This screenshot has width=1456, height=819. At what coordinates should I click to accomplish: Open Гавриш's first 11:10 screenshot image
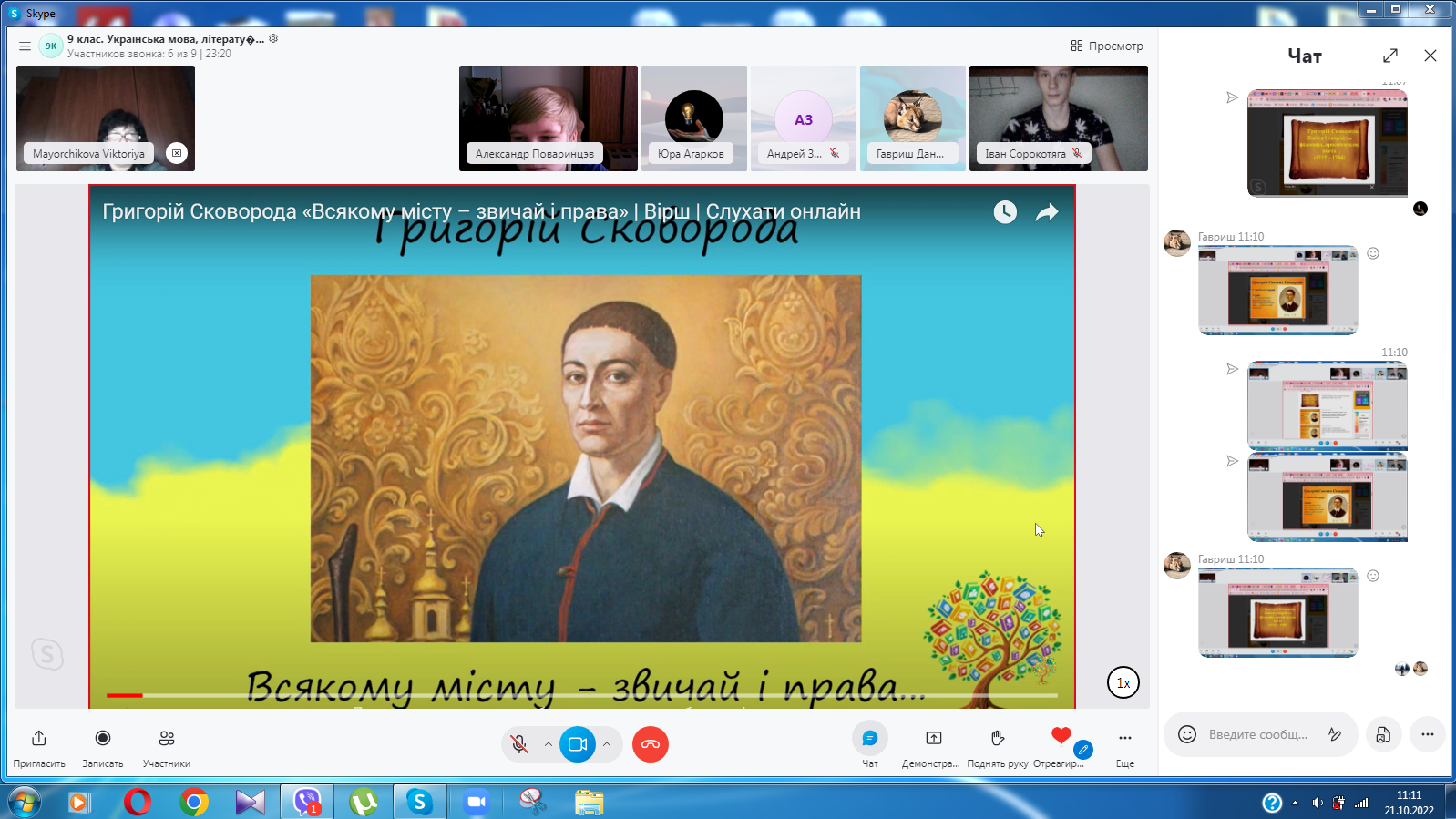pyautogui.click(x=1278, y=290)
